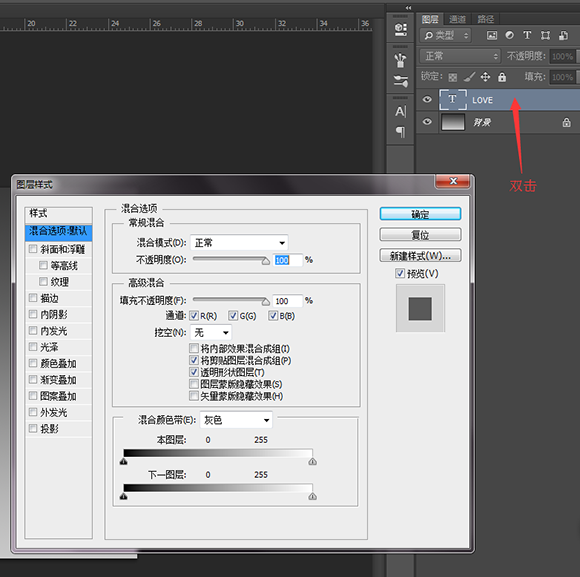The height and width of the screenshot is (577, 580).
Task: Toggle the 预览(V) checkbox
Action: tap(400, 273)
